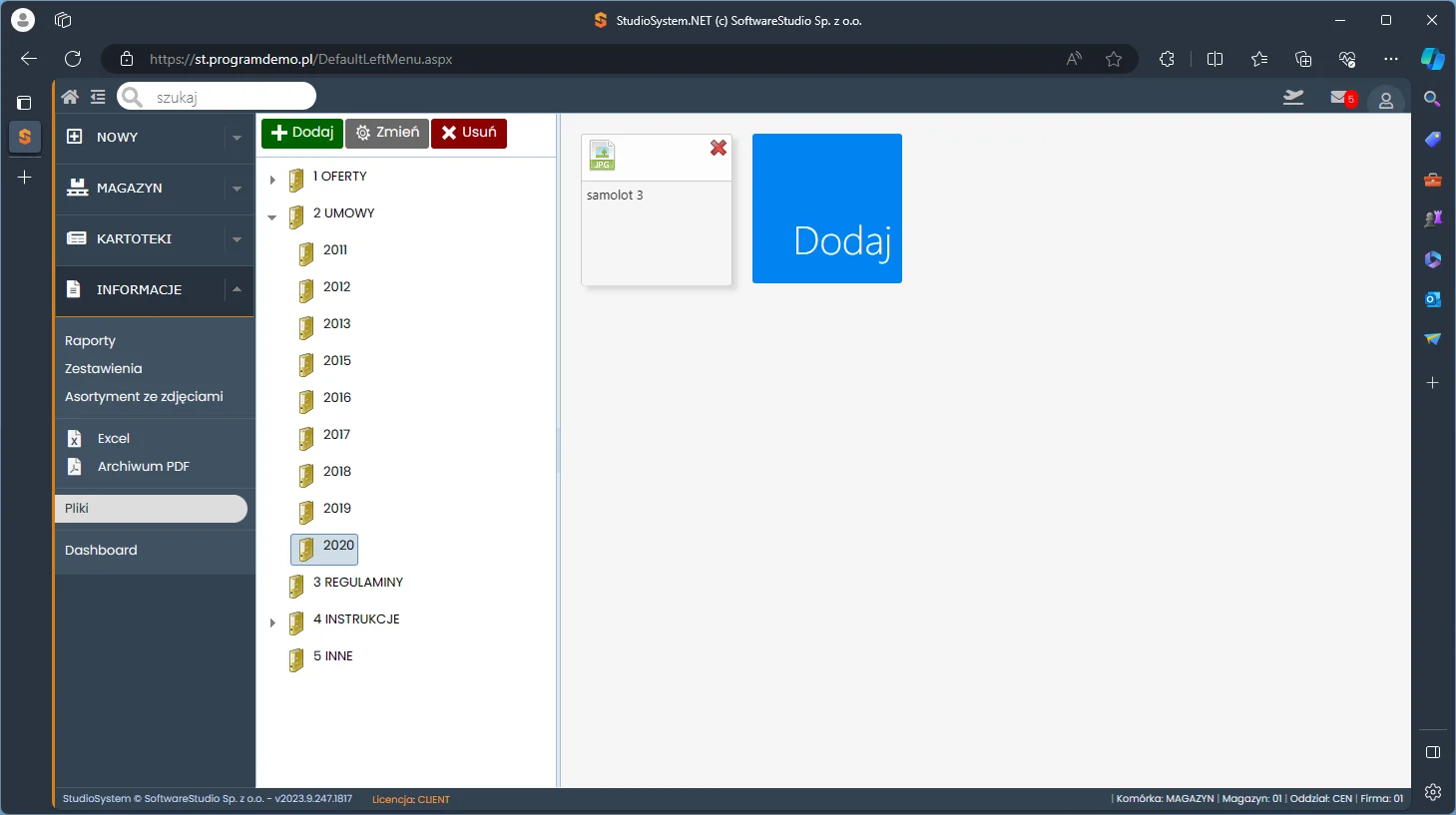Open Zestawienia in the sidebar
Screen dimensions: 1456x815
pyautogui.click(x=104, y=368)
